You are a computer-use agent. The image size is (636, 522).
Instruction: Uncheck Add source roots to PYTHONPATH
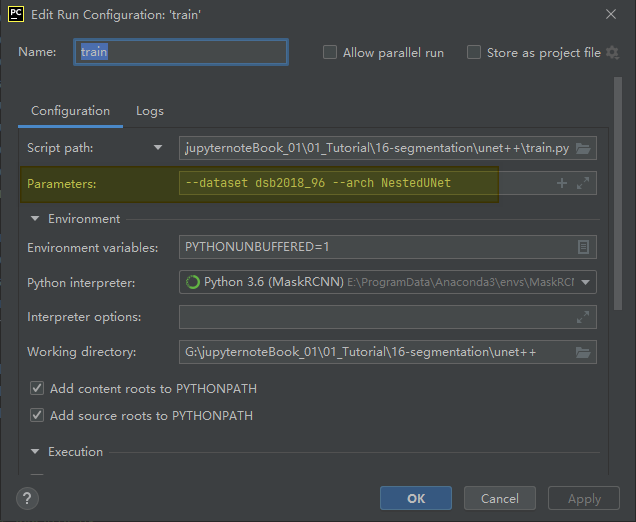click(x=37, y=415)
